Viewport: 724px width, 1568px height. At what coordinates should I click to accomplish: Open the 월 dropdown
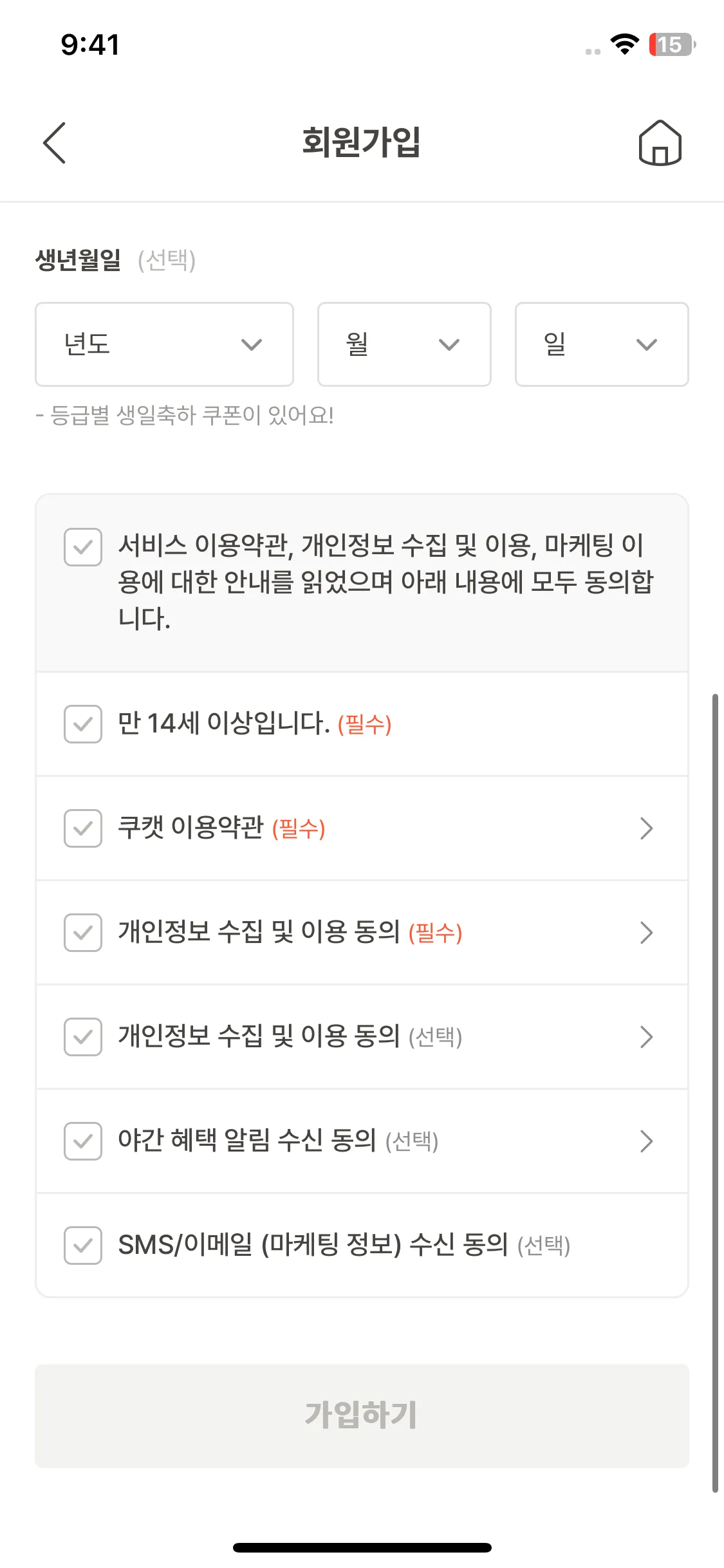click(x=404, y=344)
